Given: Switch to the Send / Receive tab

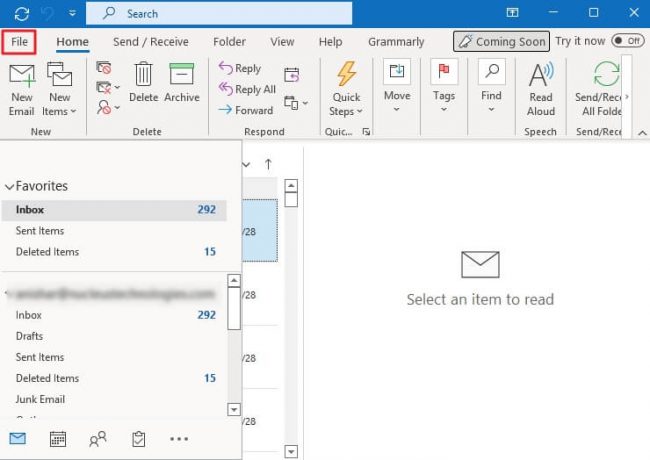Looking at the screenshot, I should [x=153, y=42].
